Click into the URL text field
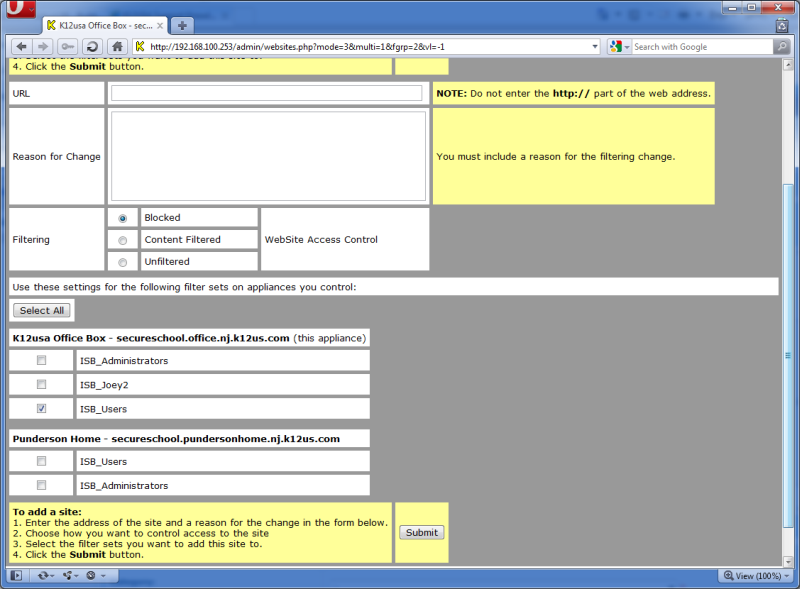 (266, 93)
